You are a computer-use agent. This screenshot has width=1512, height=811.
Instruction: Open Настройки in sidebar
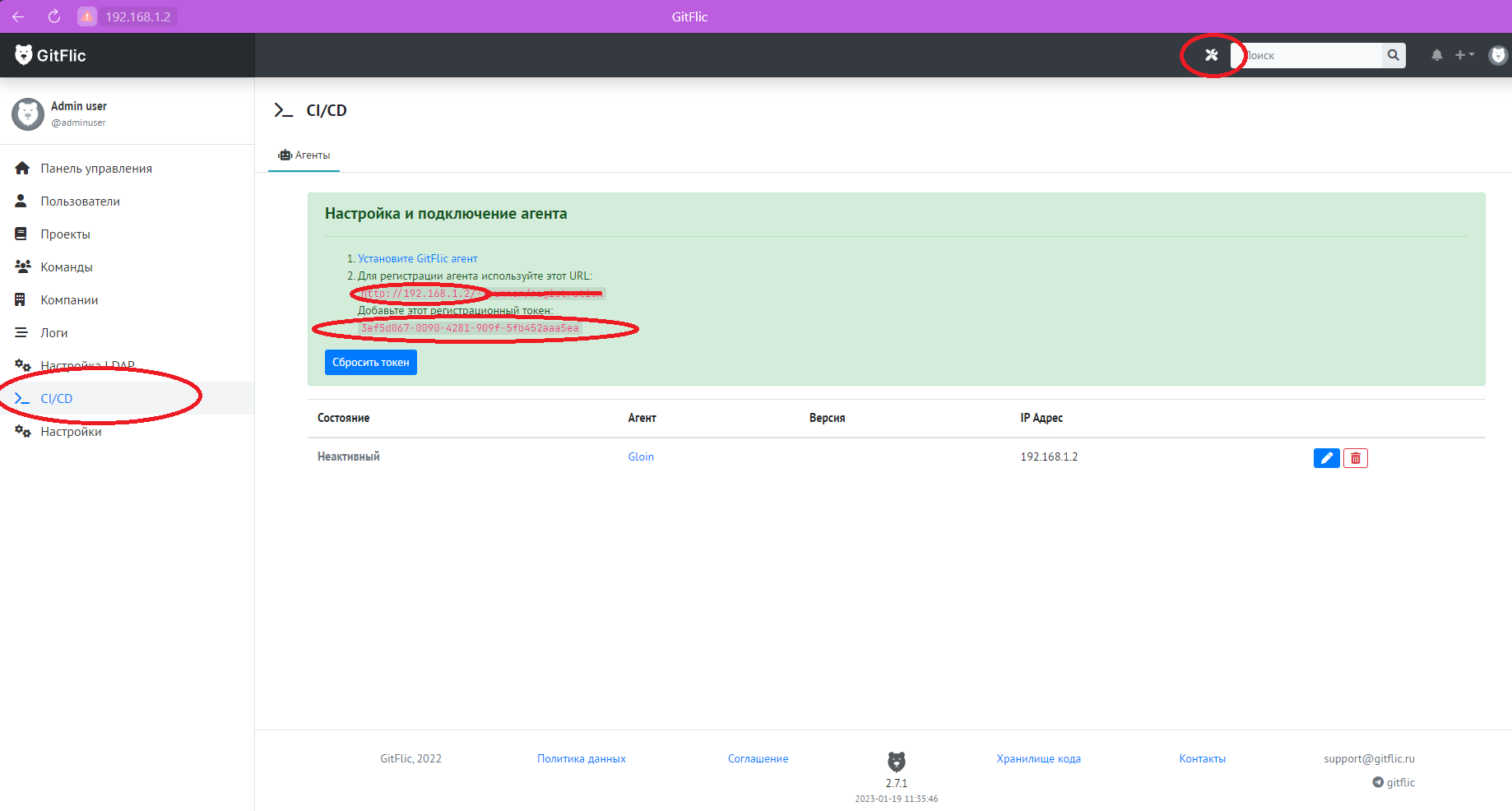[x=71, y=431]
